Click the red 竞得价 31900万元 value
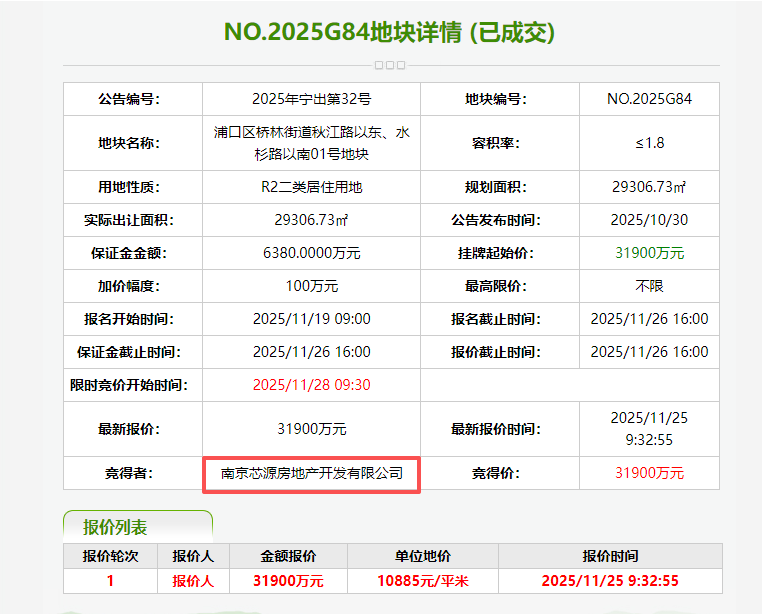The width and height of the screenshot is (762, 614). [649, 473]
